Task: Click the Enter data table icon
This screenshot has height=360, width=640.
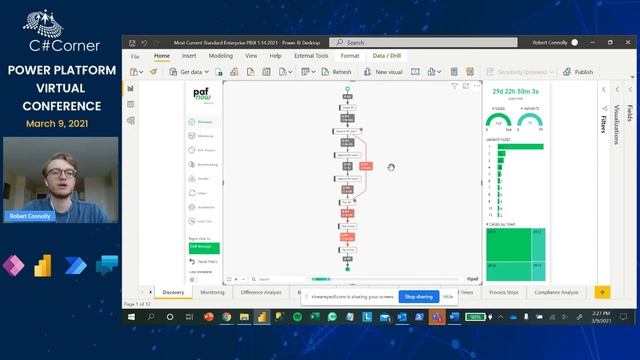Action: click(x=267, y=72)
